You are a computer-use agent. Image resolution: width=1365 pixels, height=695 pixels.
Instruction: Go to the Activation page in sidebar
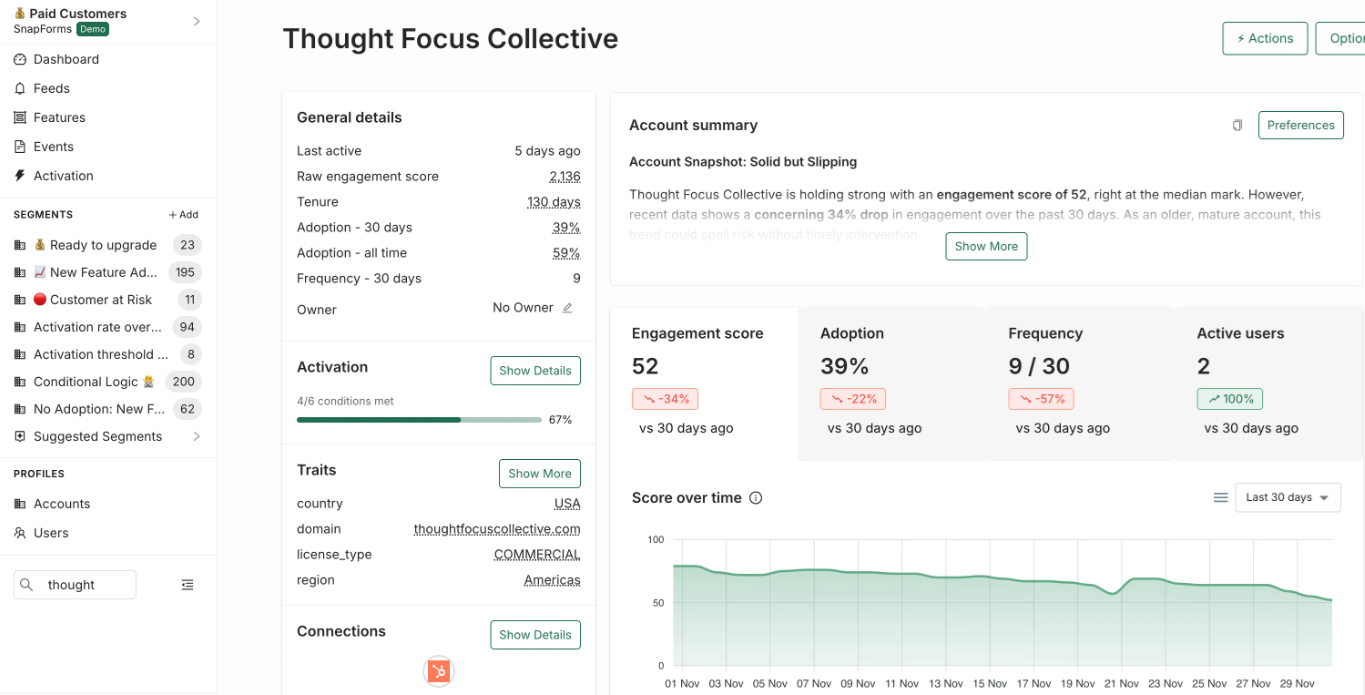[63, 175]
